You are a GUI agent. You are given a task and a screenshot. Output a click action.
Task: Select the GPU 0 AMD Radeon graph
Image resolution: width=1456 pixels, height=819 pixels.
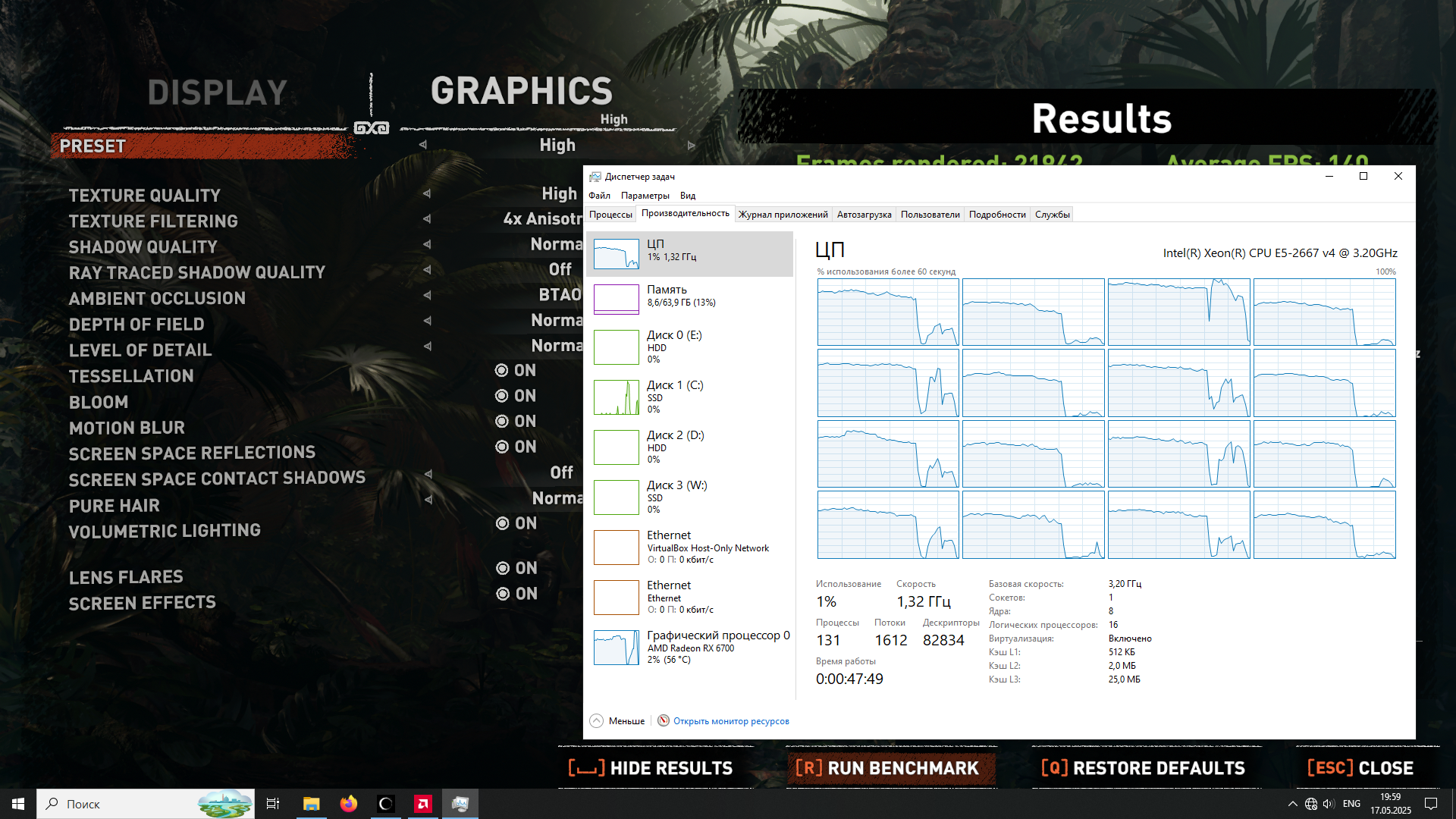click(x=616, y=648)
